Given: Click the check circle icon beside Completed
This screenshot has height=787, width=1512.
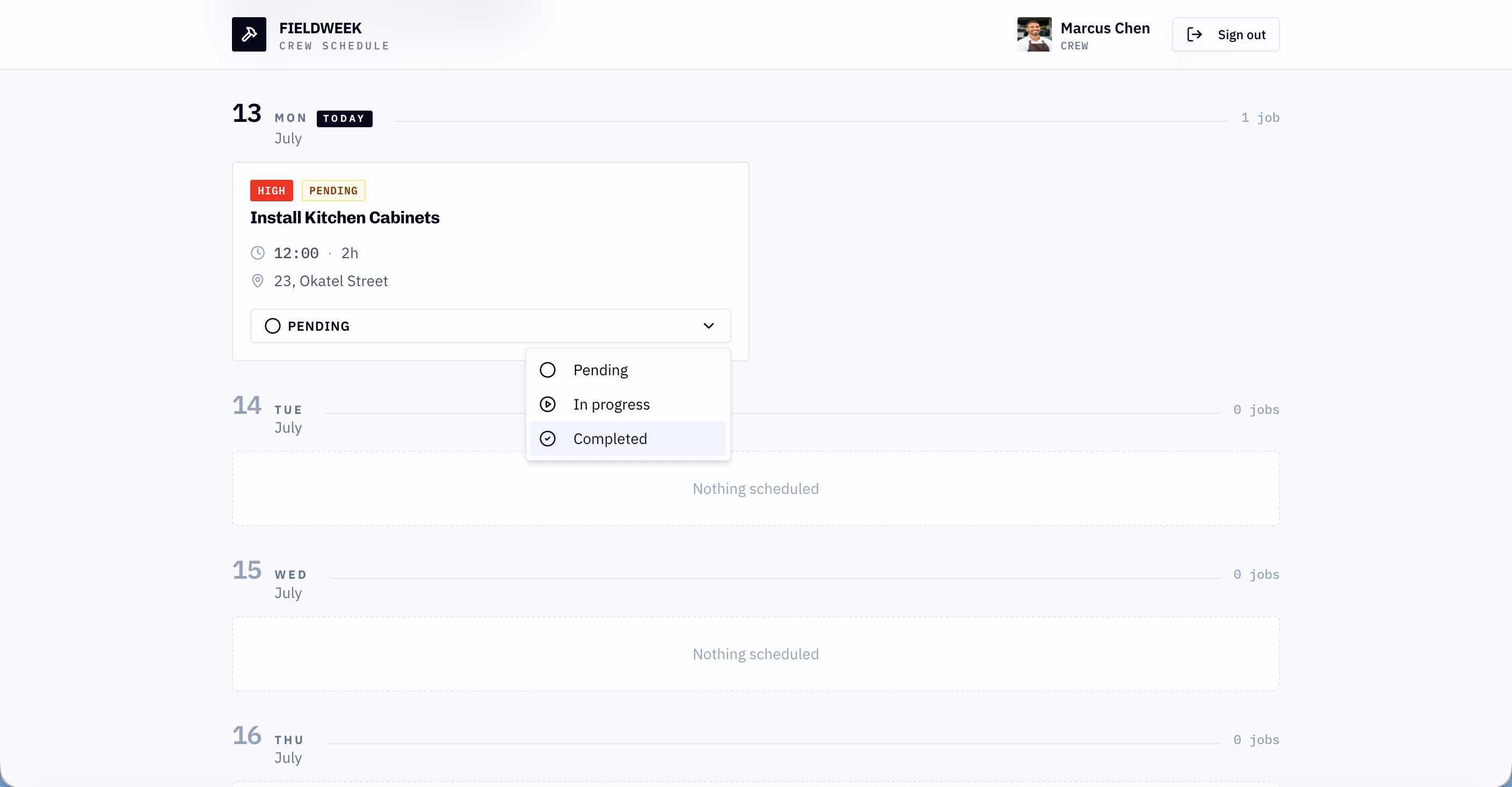Looking at the screenshot, I should pos(547,439).
